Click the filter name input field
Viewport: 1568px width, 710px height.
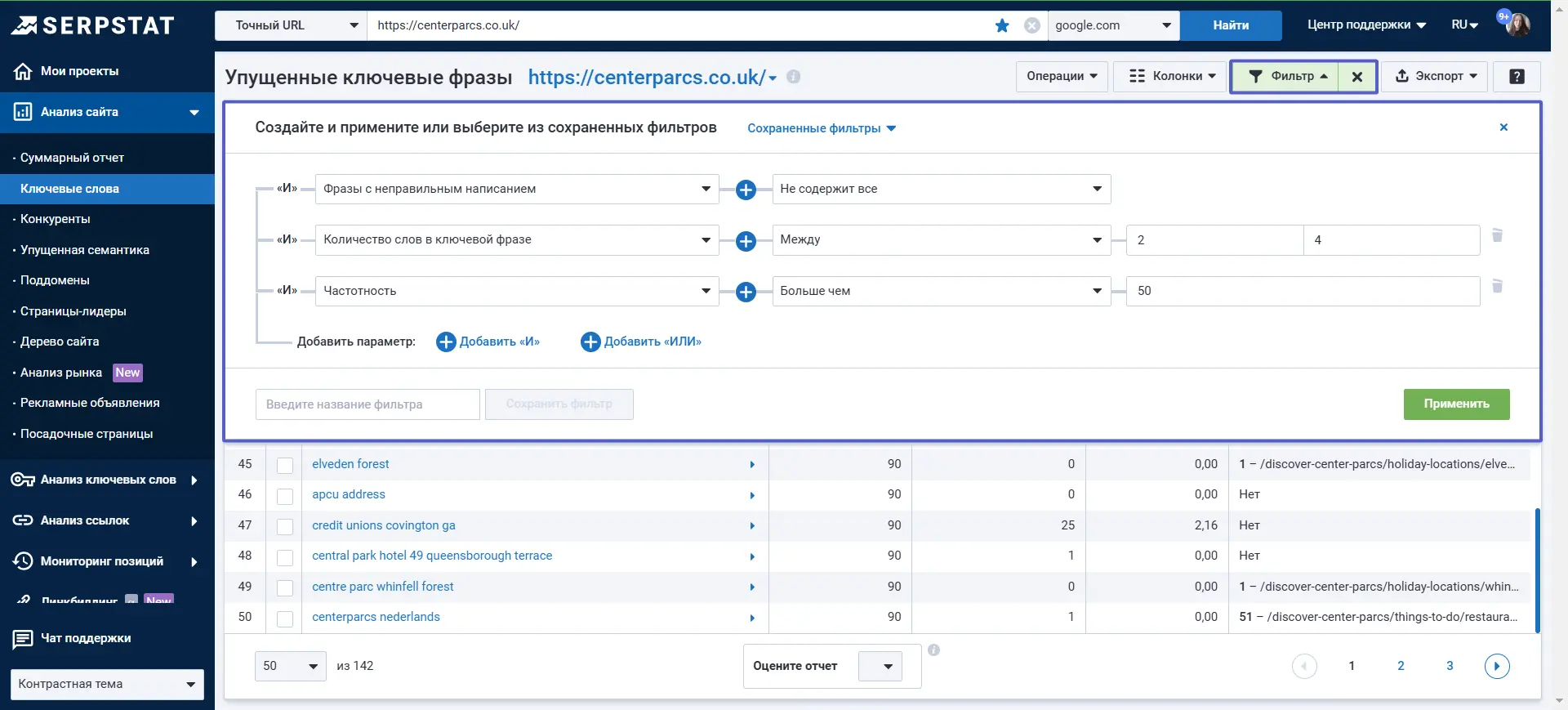coord(367,404)
